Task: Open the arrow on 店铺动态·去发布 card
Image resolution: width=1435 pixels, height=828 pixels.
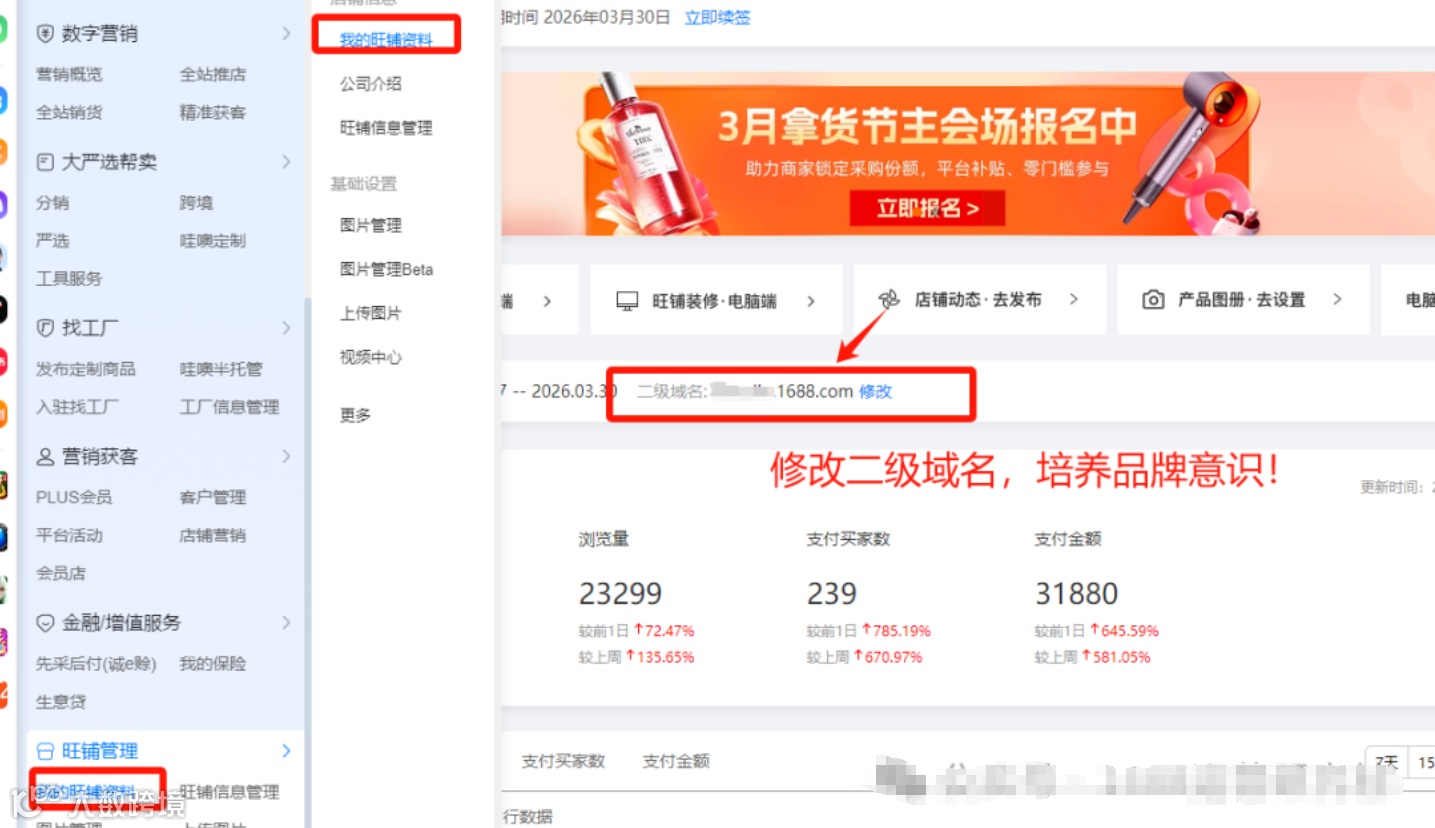Action: click(1074, 299)
